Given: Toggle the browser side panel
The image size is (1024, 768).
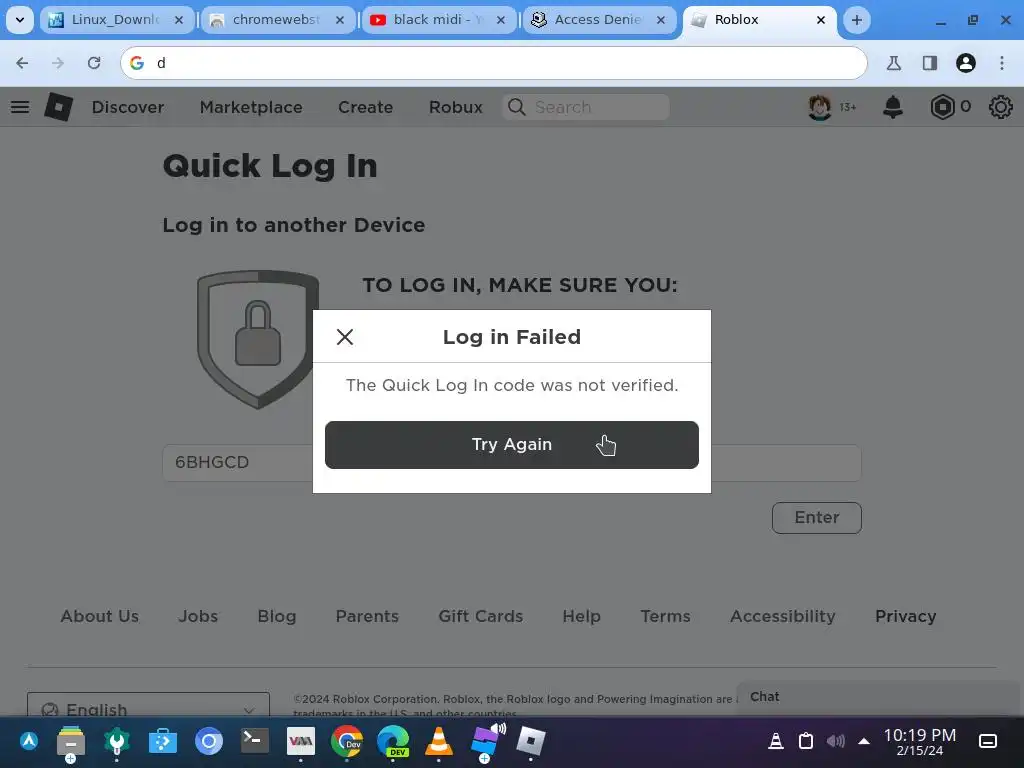Looking at the screenshot, I should 929,63.
